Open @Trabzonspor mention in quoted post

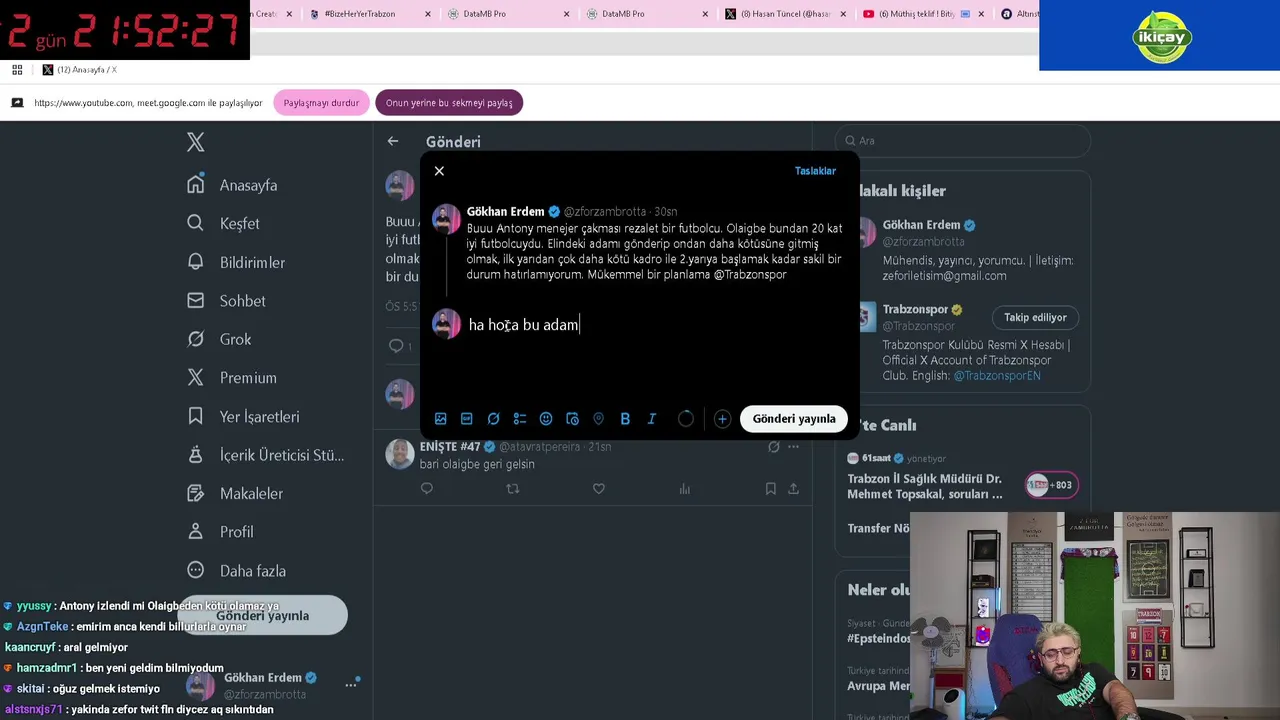coord(750,274)
